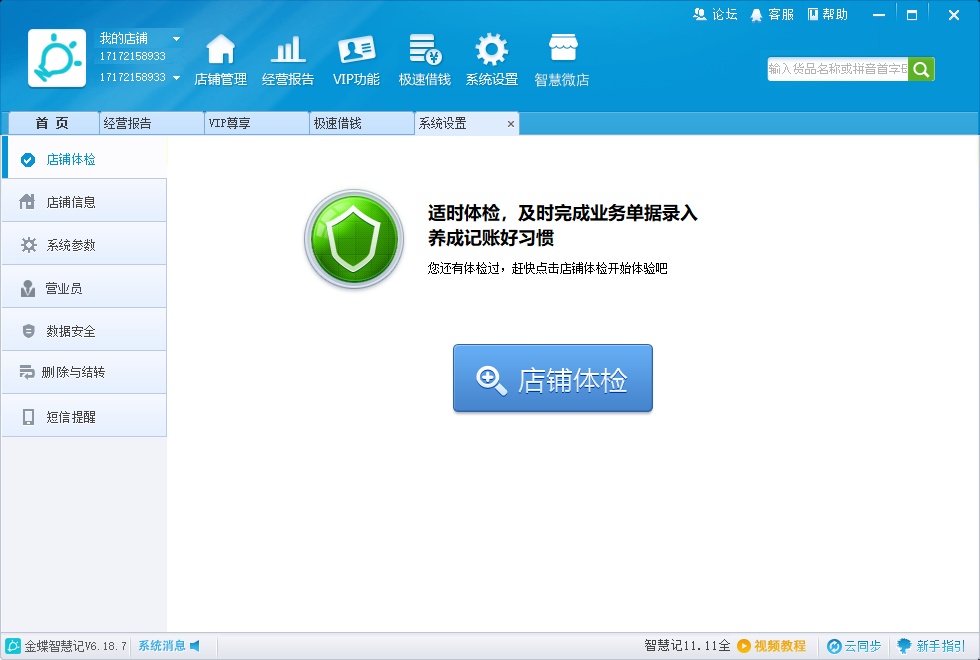
Task: Open 新手指引 beginner guide
Action: 931,646
